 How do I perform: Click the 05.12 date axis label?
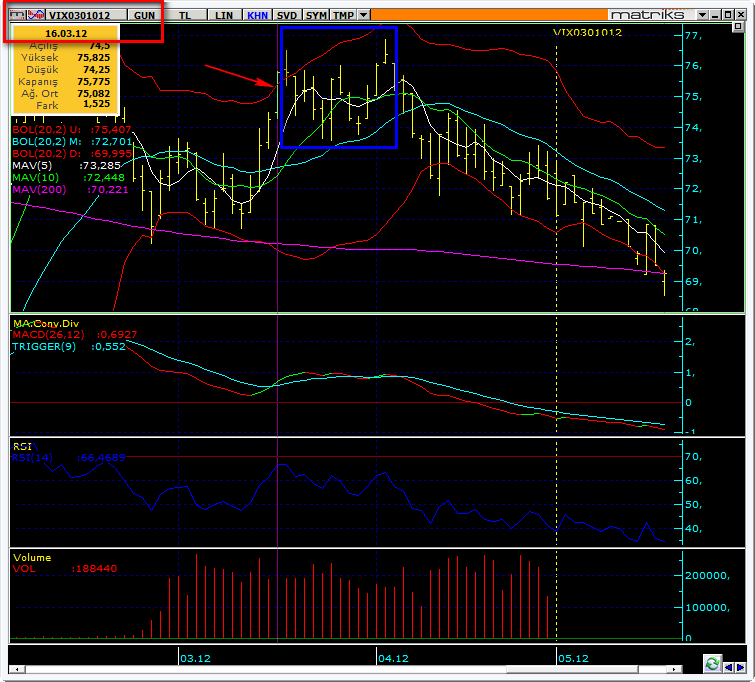[x=573, y=658]
